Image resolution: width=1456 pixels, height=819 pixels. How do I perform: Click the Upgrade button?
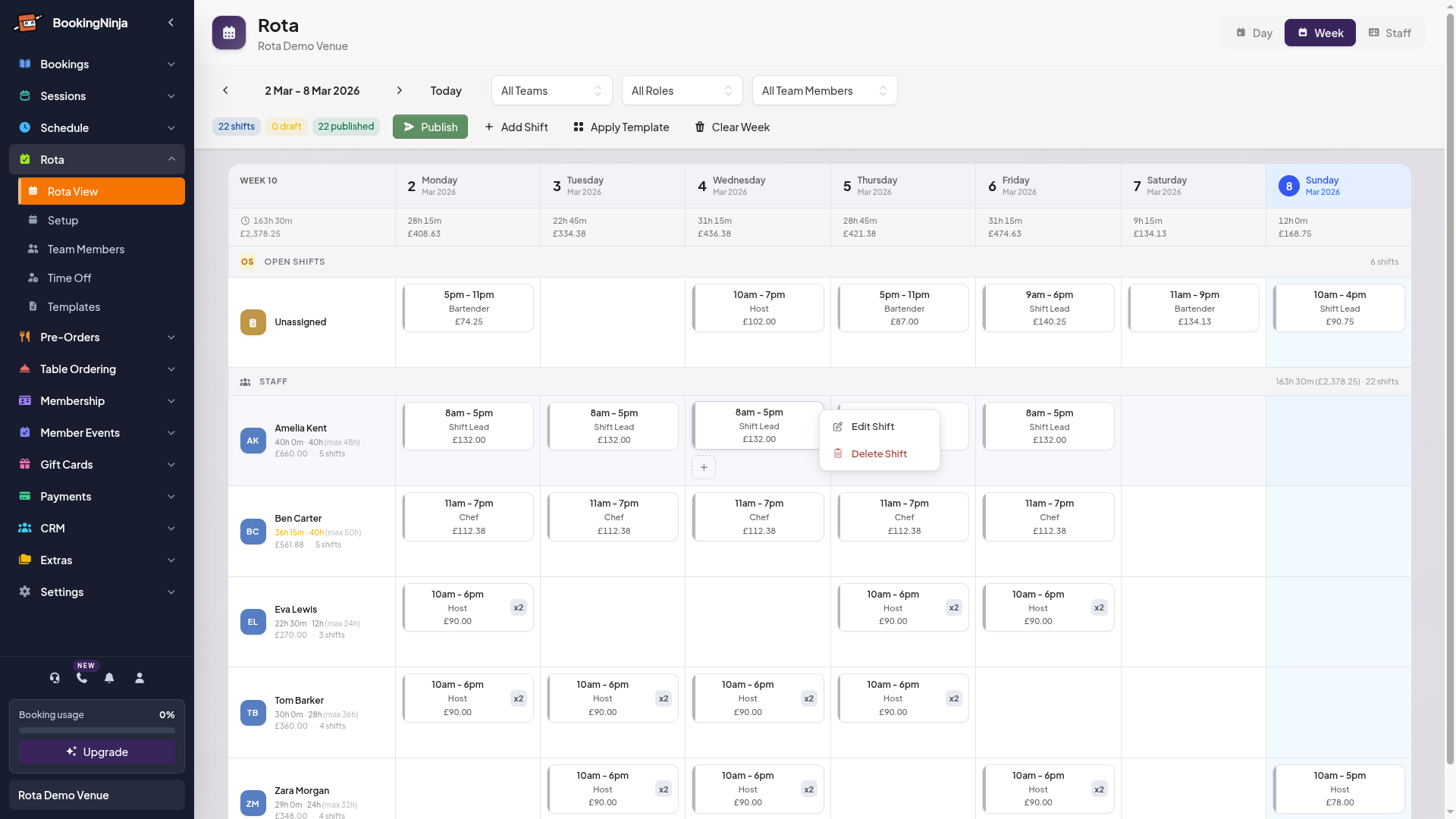97,752
